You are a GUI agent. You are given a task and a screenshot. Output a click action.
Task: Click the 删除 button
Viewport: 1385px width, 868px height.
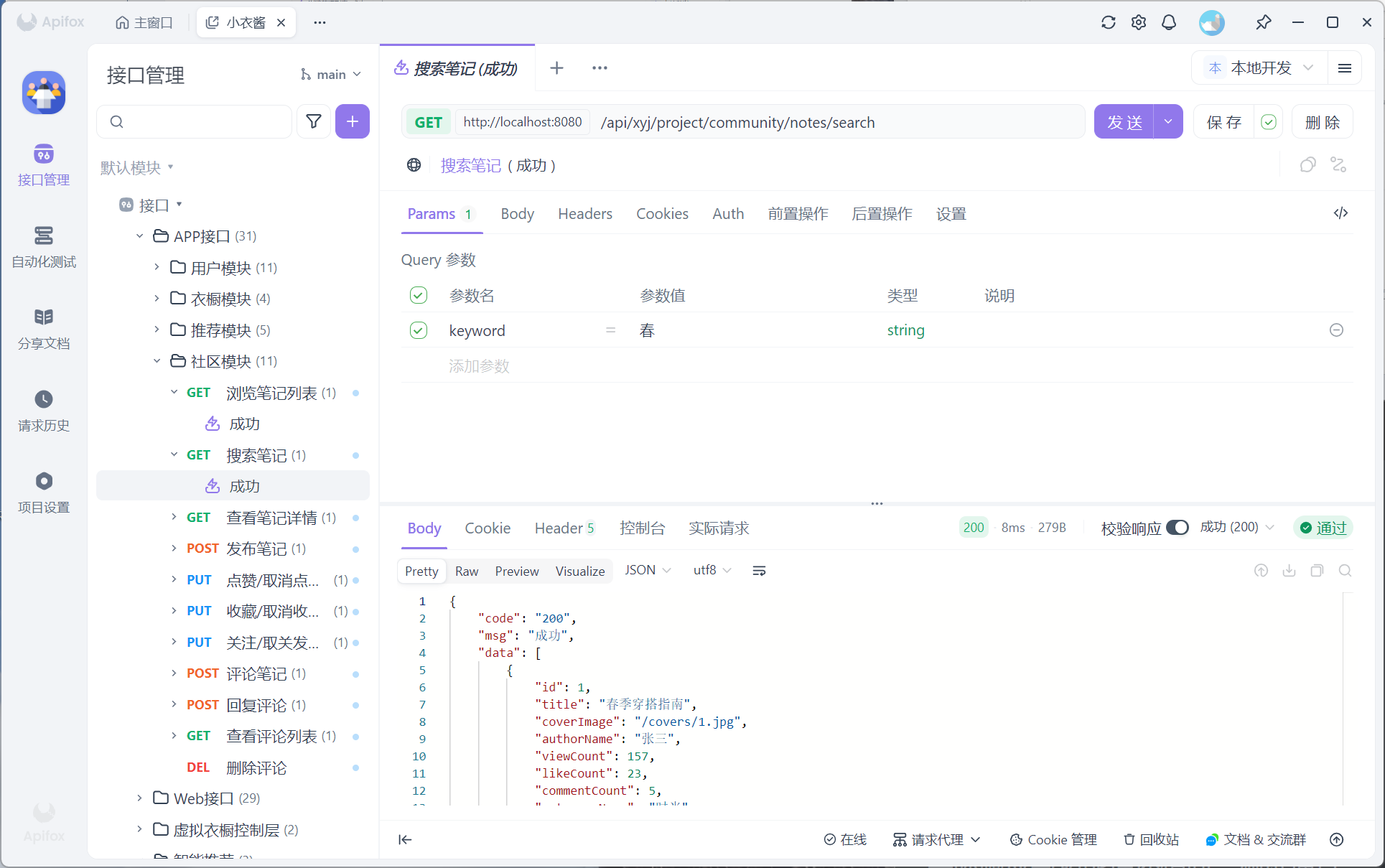click(x=1322, y=122)
